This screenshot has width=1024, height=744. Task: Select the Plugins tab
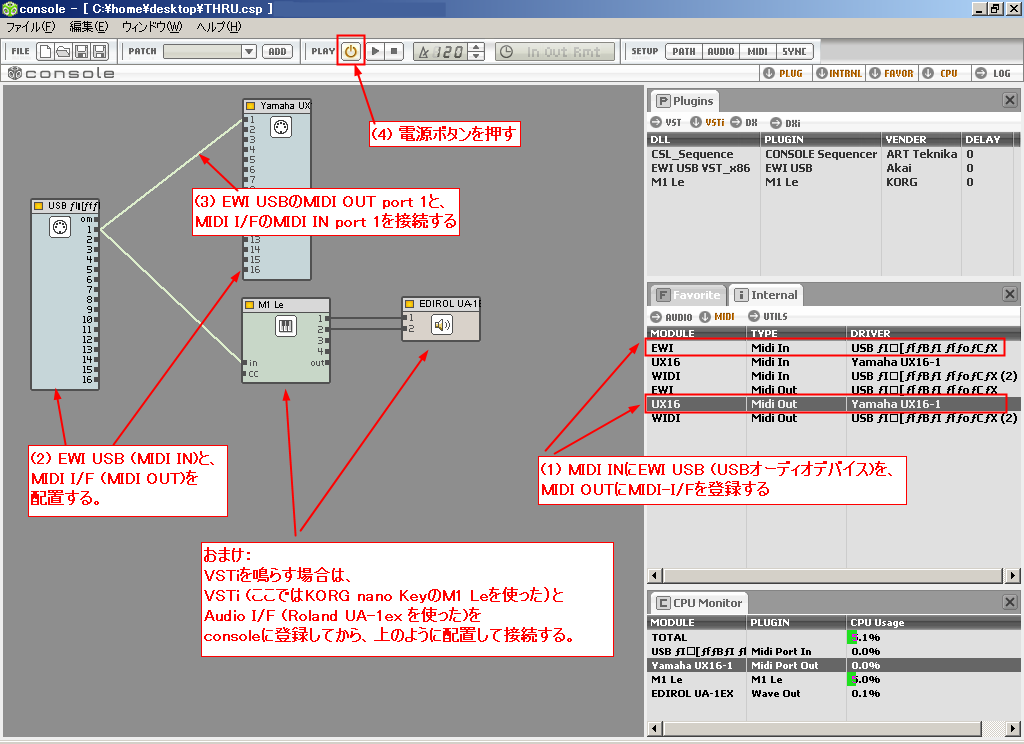(684, 101)
